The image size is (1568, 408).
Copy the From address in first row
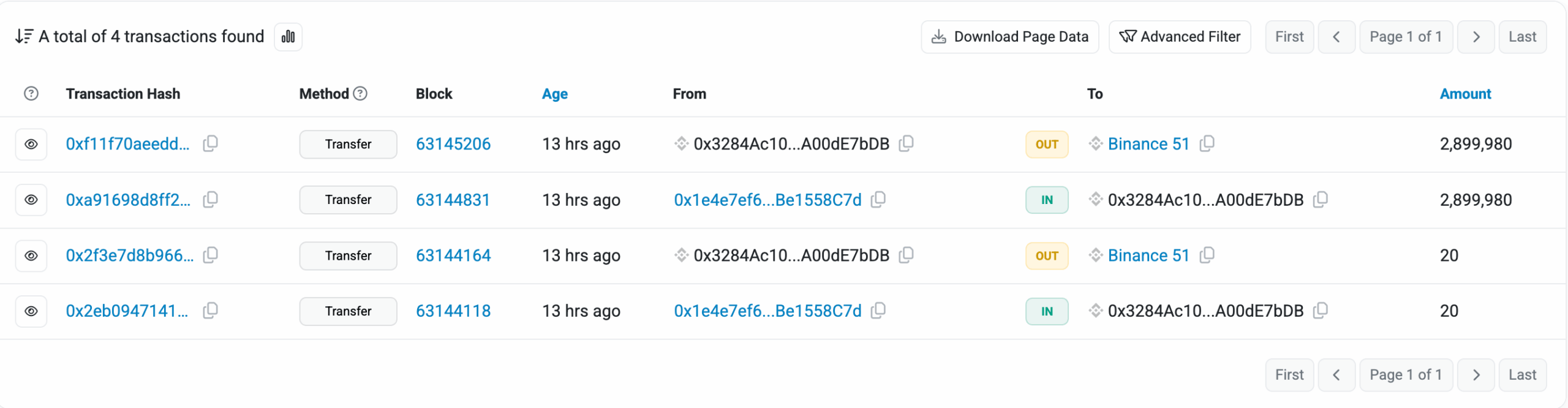coord(906,143)
